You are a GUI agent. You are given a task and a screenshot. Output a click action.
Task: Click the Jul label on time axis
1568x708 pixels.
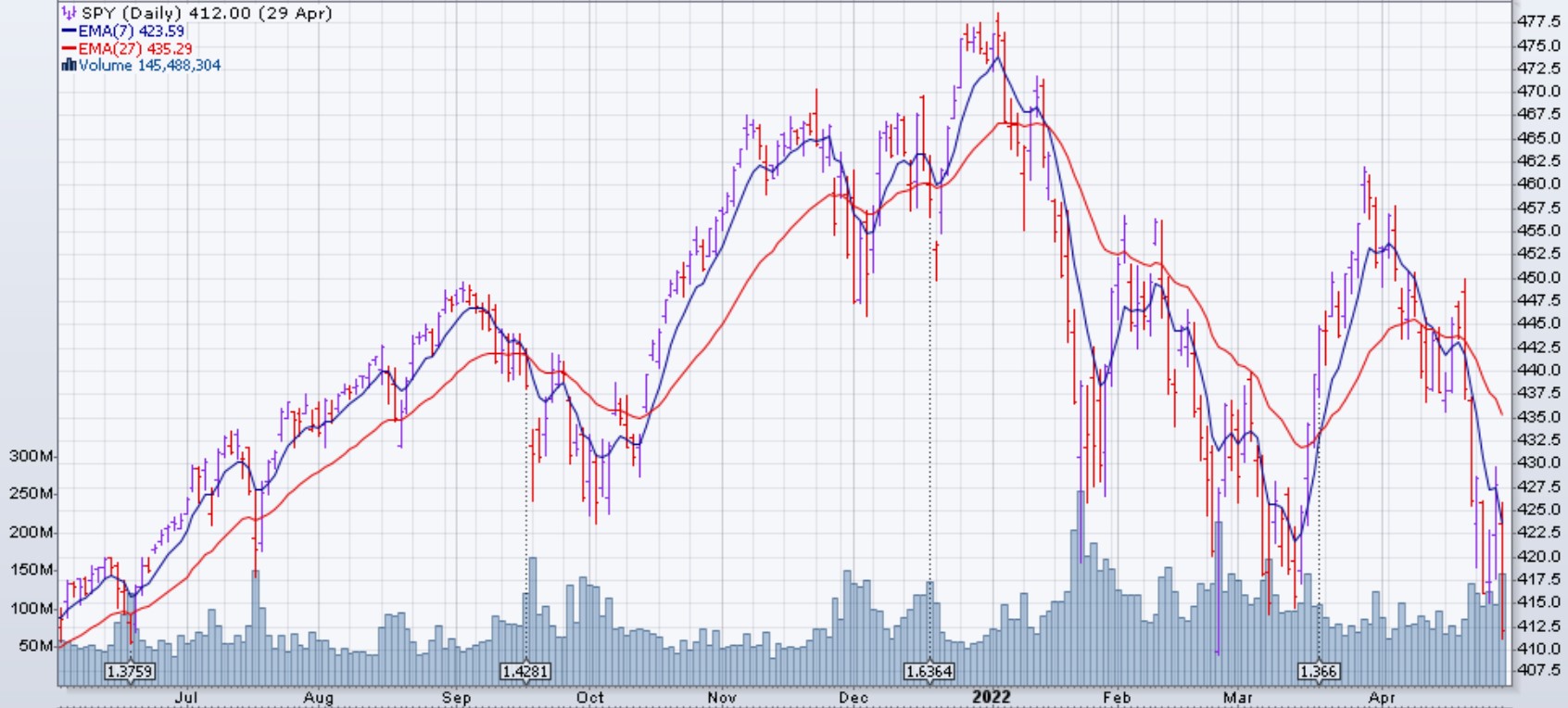[187, 697]
